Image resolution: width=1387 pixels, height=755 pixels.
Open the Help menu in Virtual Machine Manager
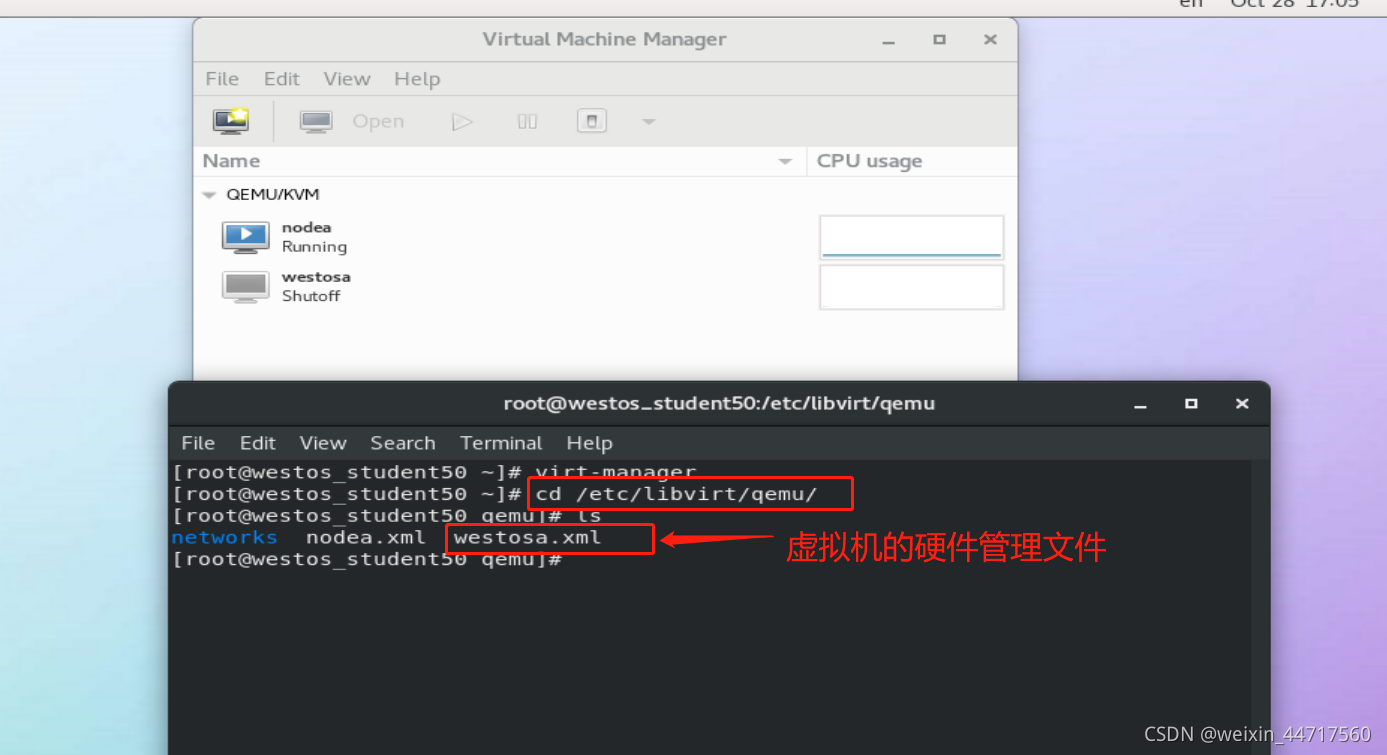pos(417,79)
